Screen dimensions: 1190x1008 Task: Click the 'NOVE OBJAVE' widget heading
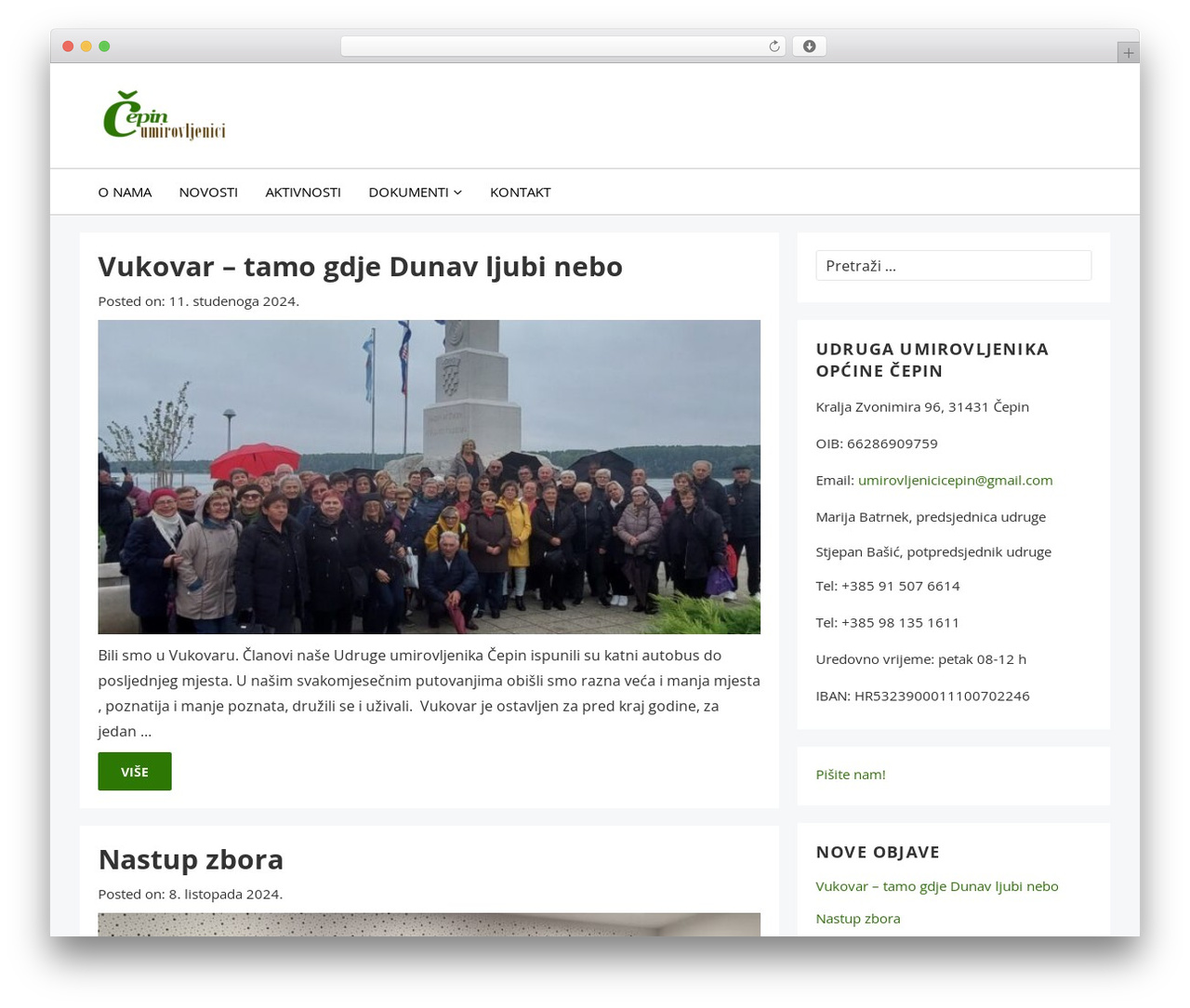pyautogui.click(x=878, y=852)
